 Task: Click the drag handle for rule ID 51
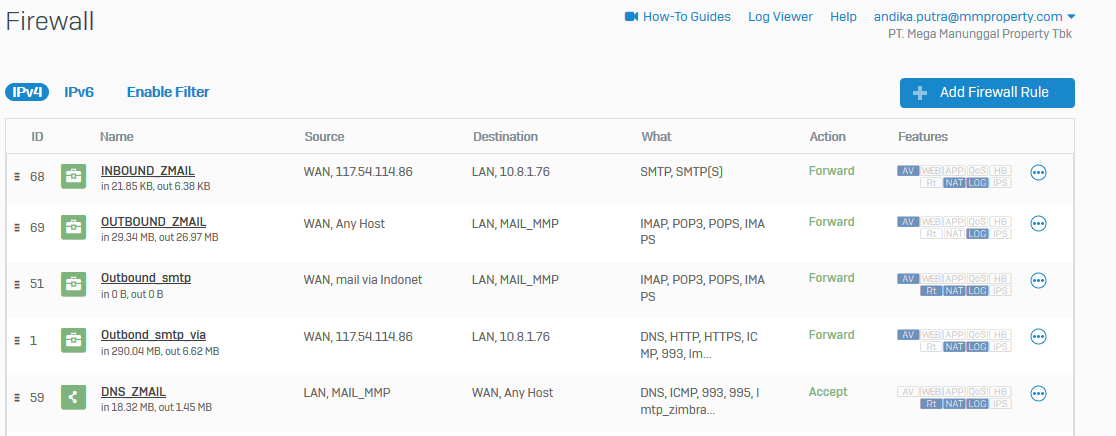(17, 285)
